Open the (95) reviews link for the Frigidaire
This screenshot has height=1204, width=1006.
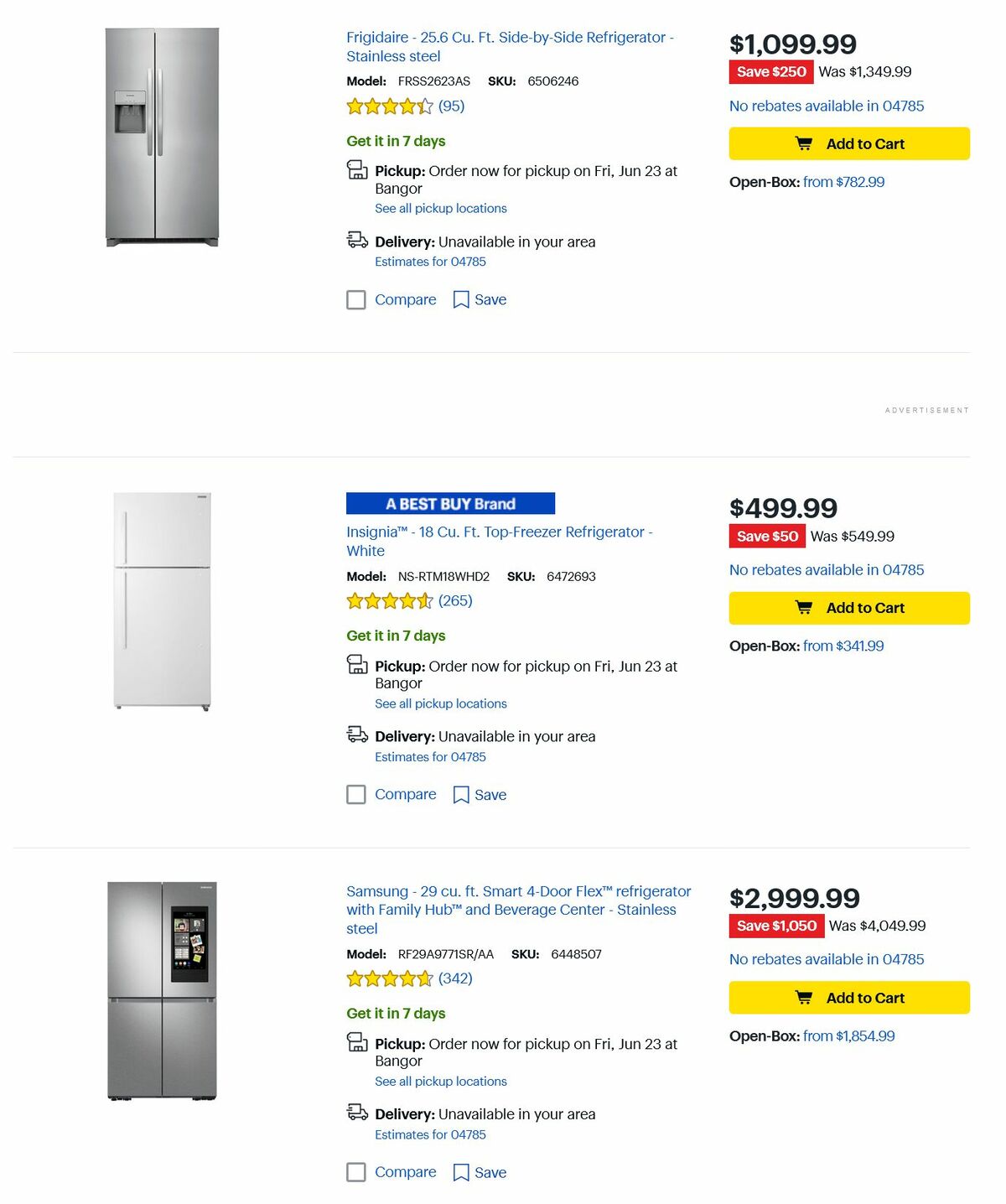[x=449, y=106]
